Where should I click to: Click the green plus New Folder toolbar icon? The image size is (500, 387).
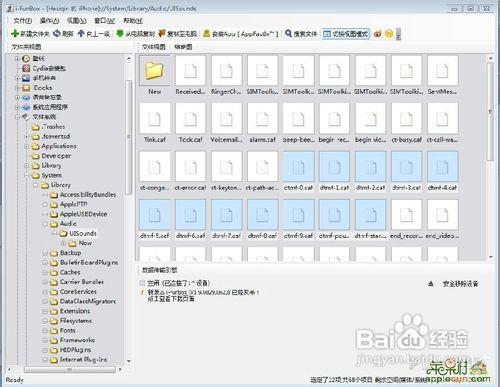(x=15, y=34)
